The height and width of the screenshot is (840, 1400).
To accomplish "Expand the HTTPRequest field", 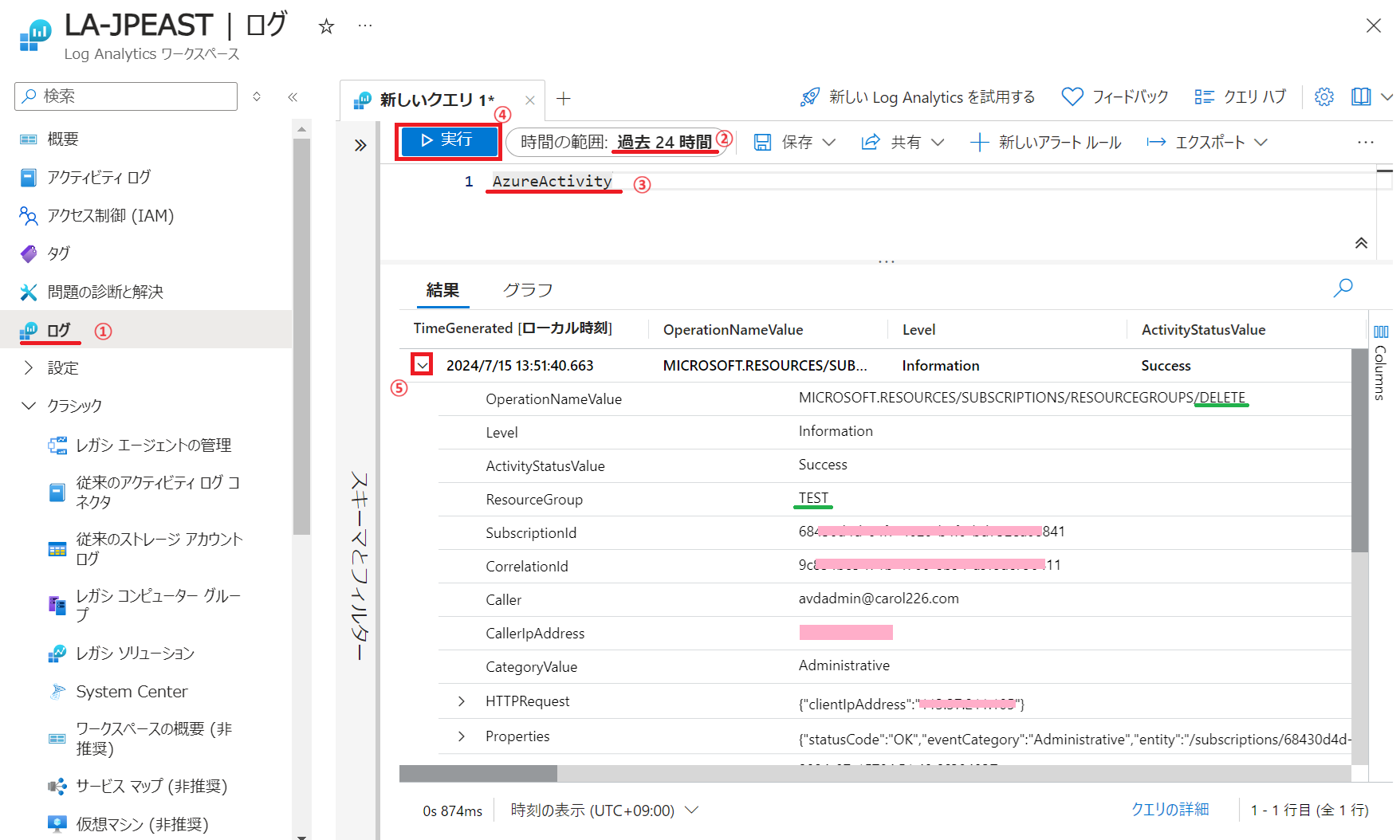I will click(x=462, y=701).
